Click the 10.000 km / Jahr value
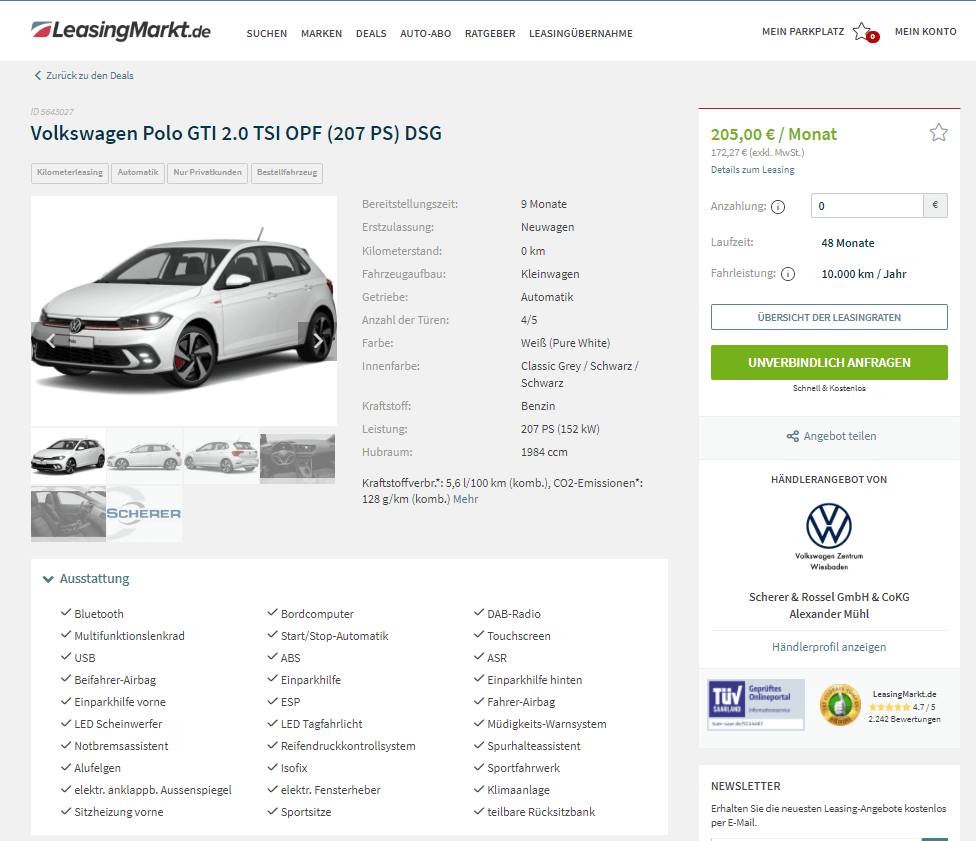Image resolution: width=976 pixels, height=841 pixels. click(864, 275)
